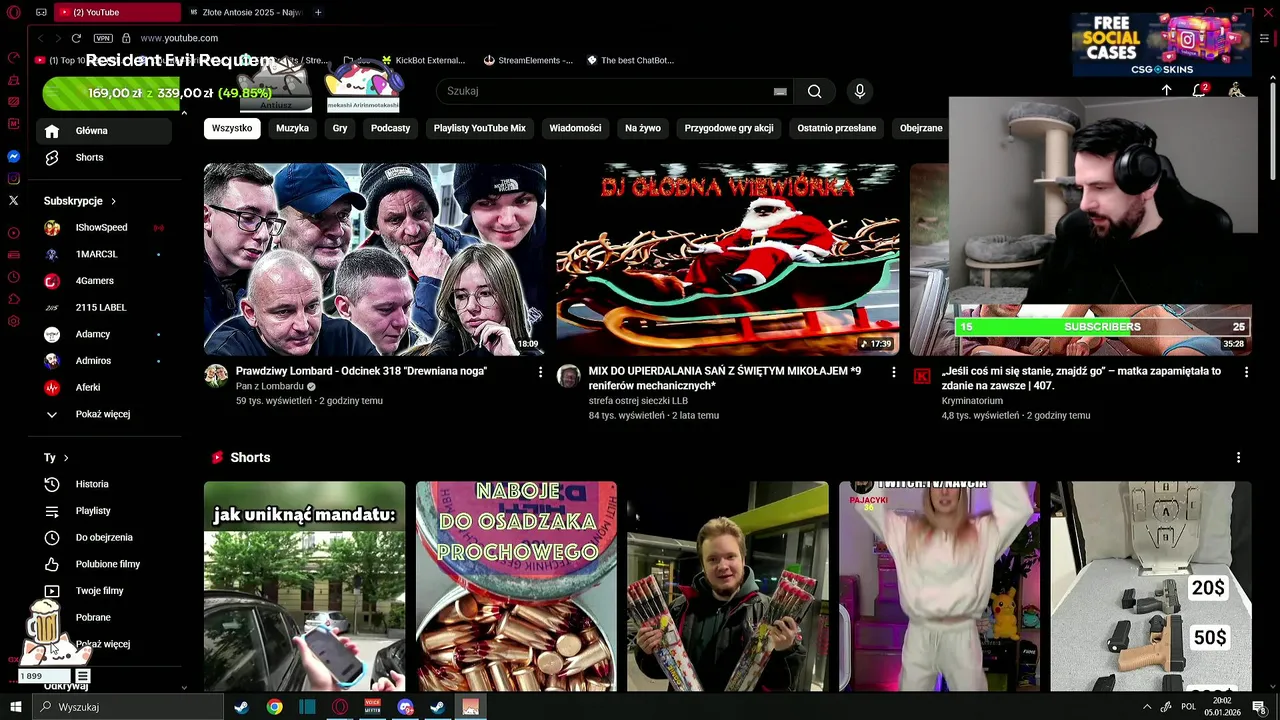This screenshot has height=720, width=1280.
Task: Open strefa ostrej sieczki LLB channel name
Action: (638, 401)
